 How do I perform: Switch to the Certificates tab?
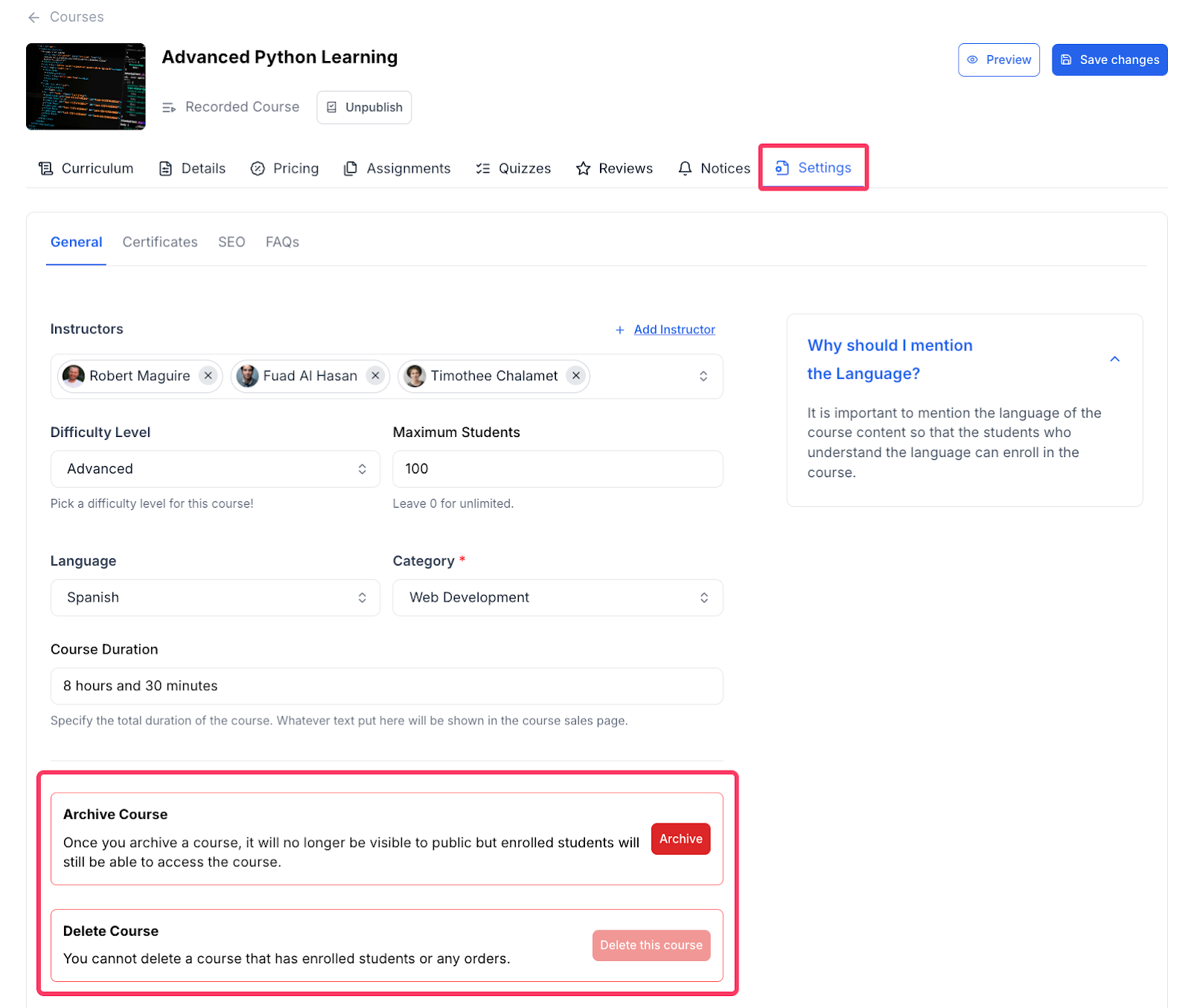click(x=159, y=242)
